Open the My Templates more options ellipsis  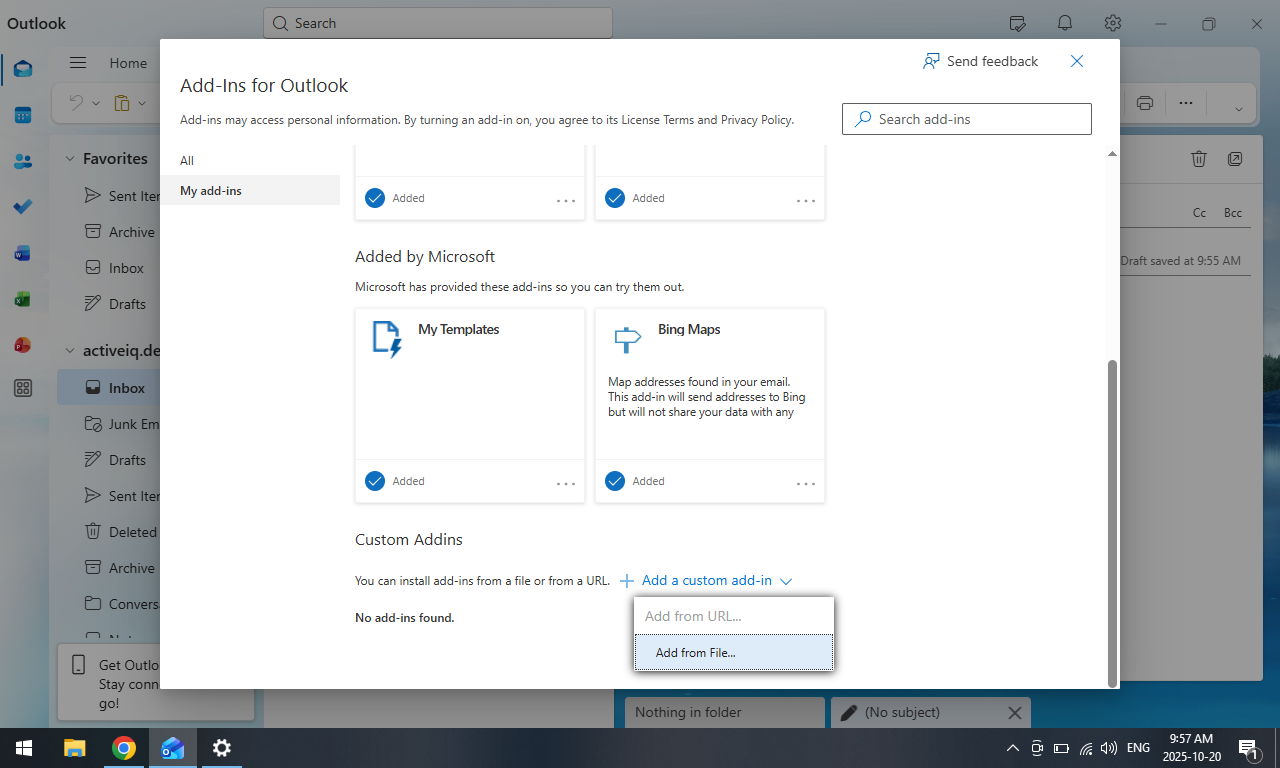(x=566, y=483)
